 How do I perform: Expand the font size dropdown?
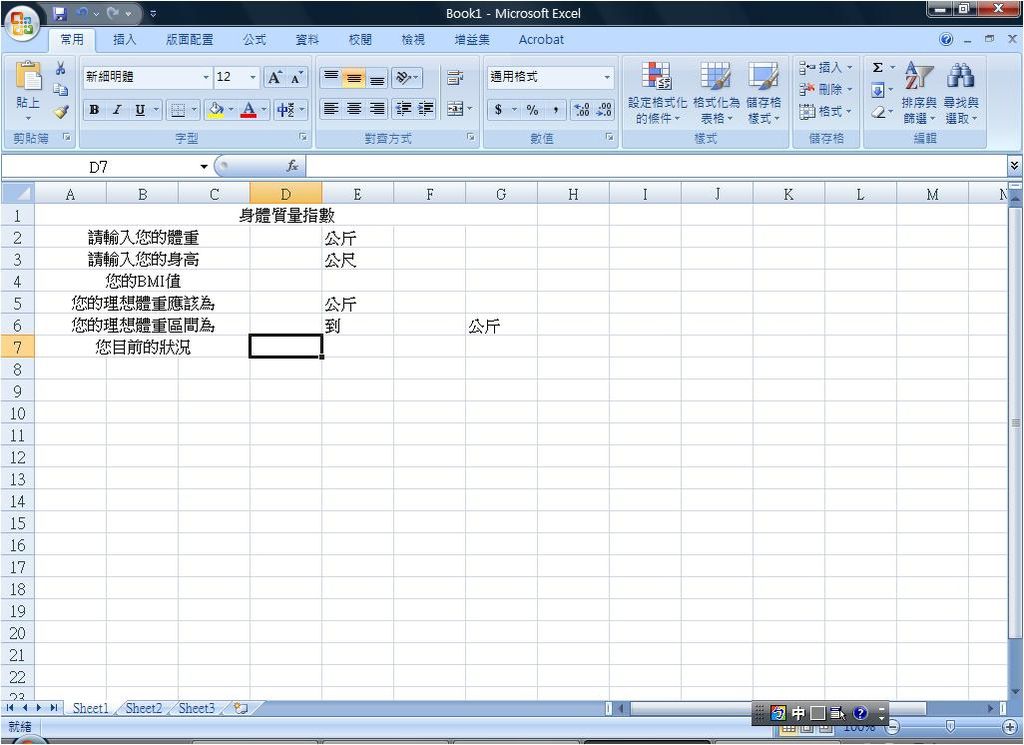pyautogui.click(x=253, y=77)
